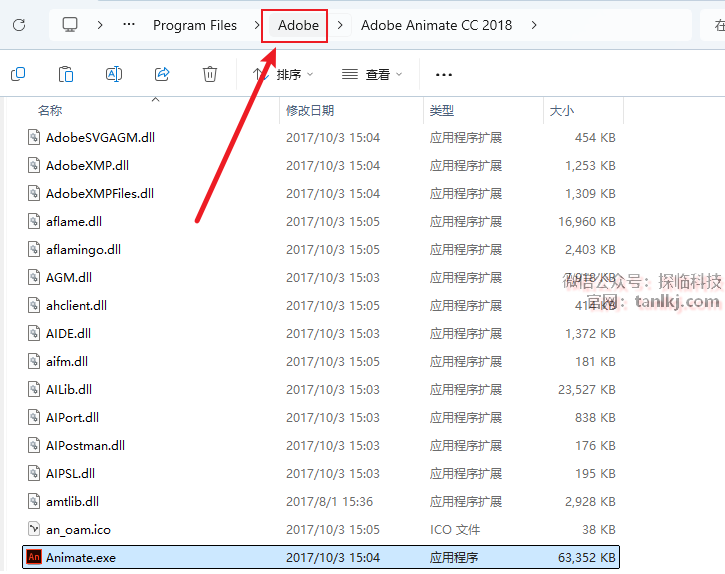Click the ahclient.dll file icon

(x=34, y=305)
